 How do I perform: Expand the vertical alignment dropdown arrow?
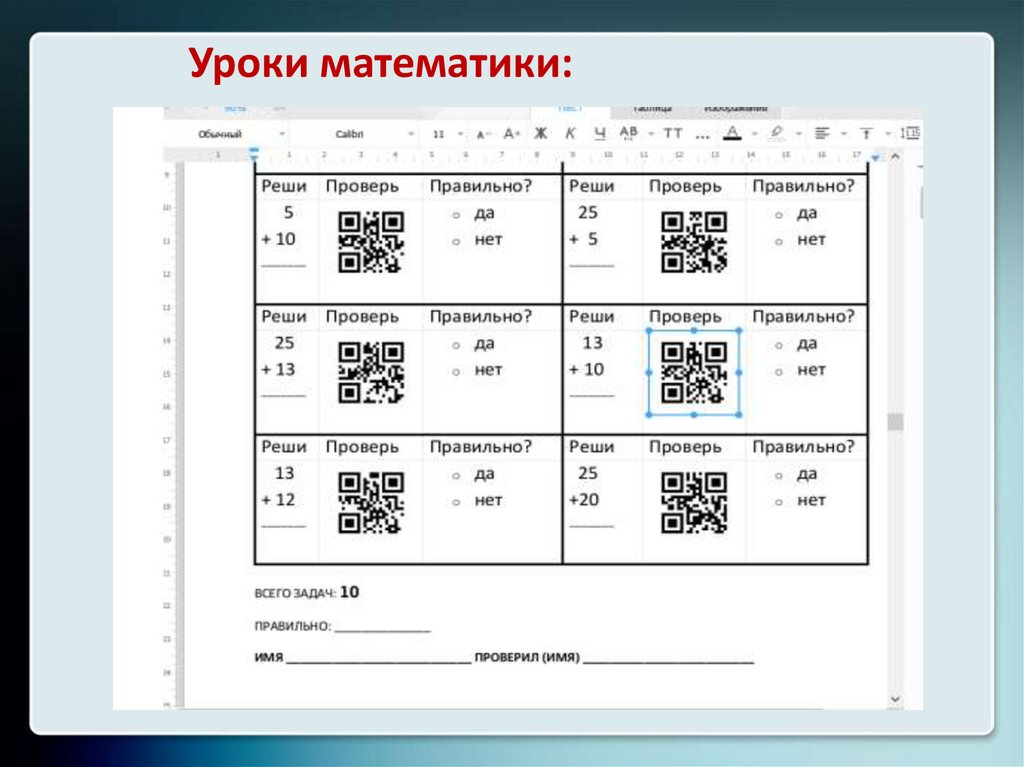(888, 134)
